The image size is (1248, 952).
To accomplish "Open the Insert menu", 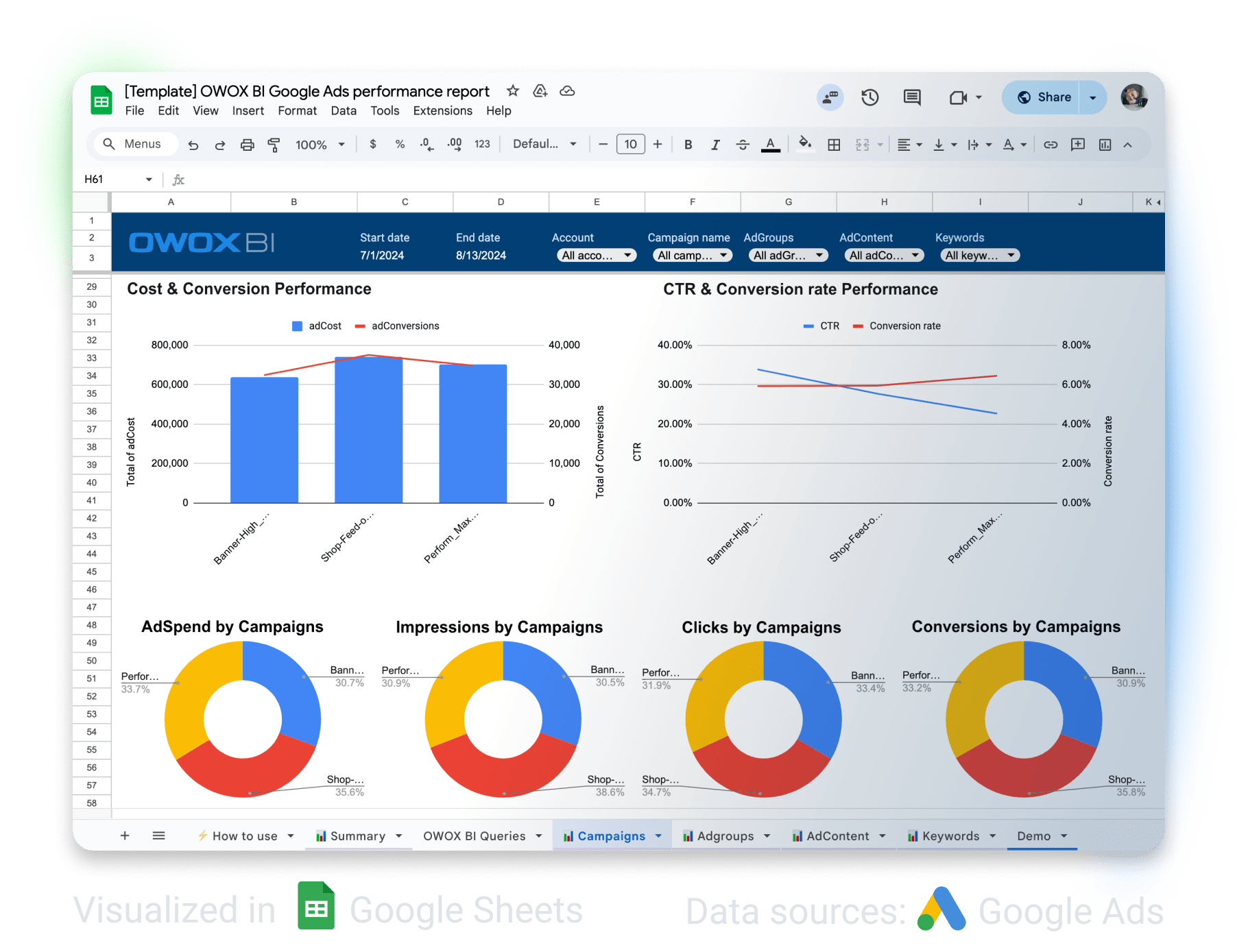I will [x=248, y=111].
